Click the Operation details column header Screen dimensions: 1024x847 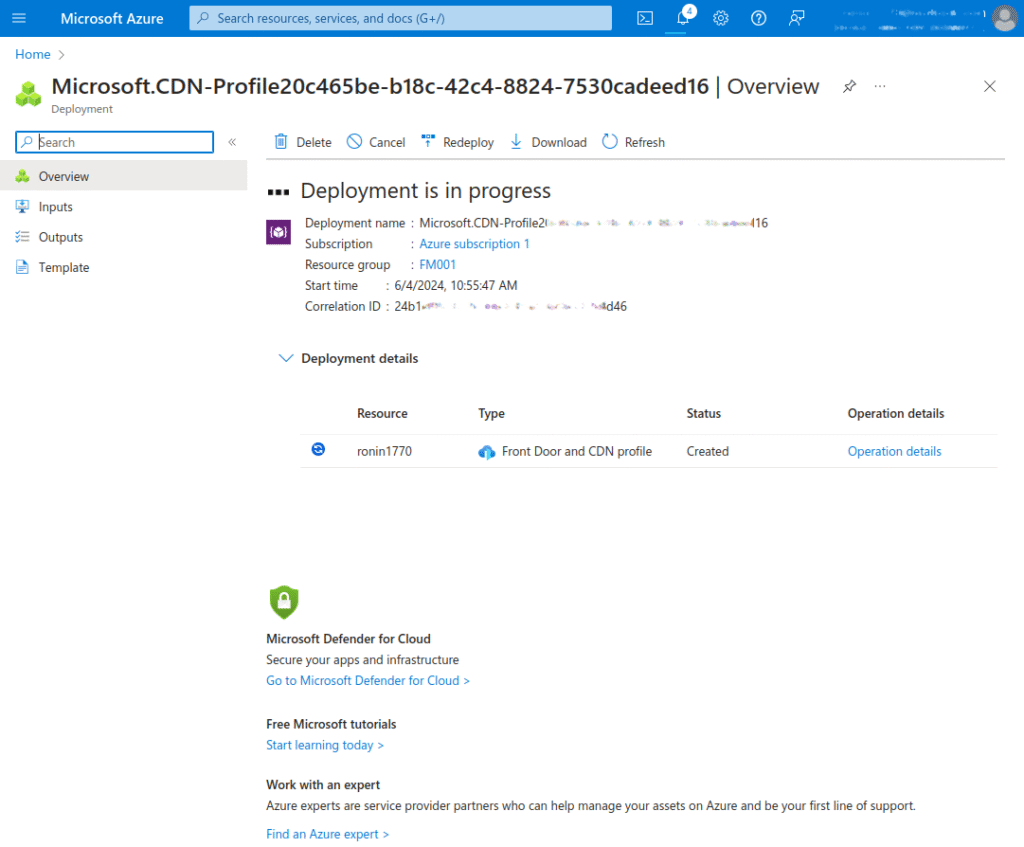pyautogui.click(x=895, y=413)
